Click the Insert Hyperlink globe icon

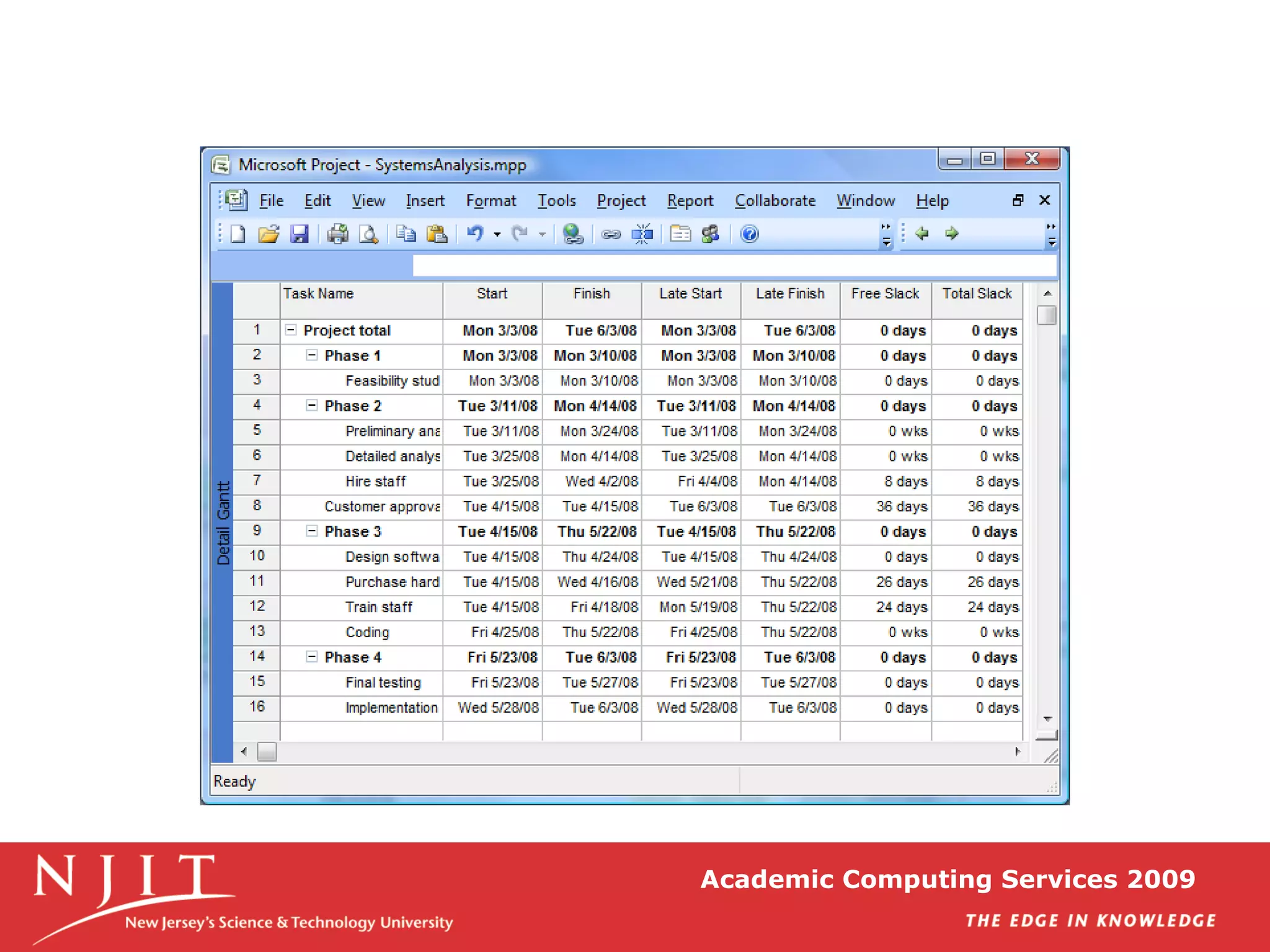pos(573,234)
